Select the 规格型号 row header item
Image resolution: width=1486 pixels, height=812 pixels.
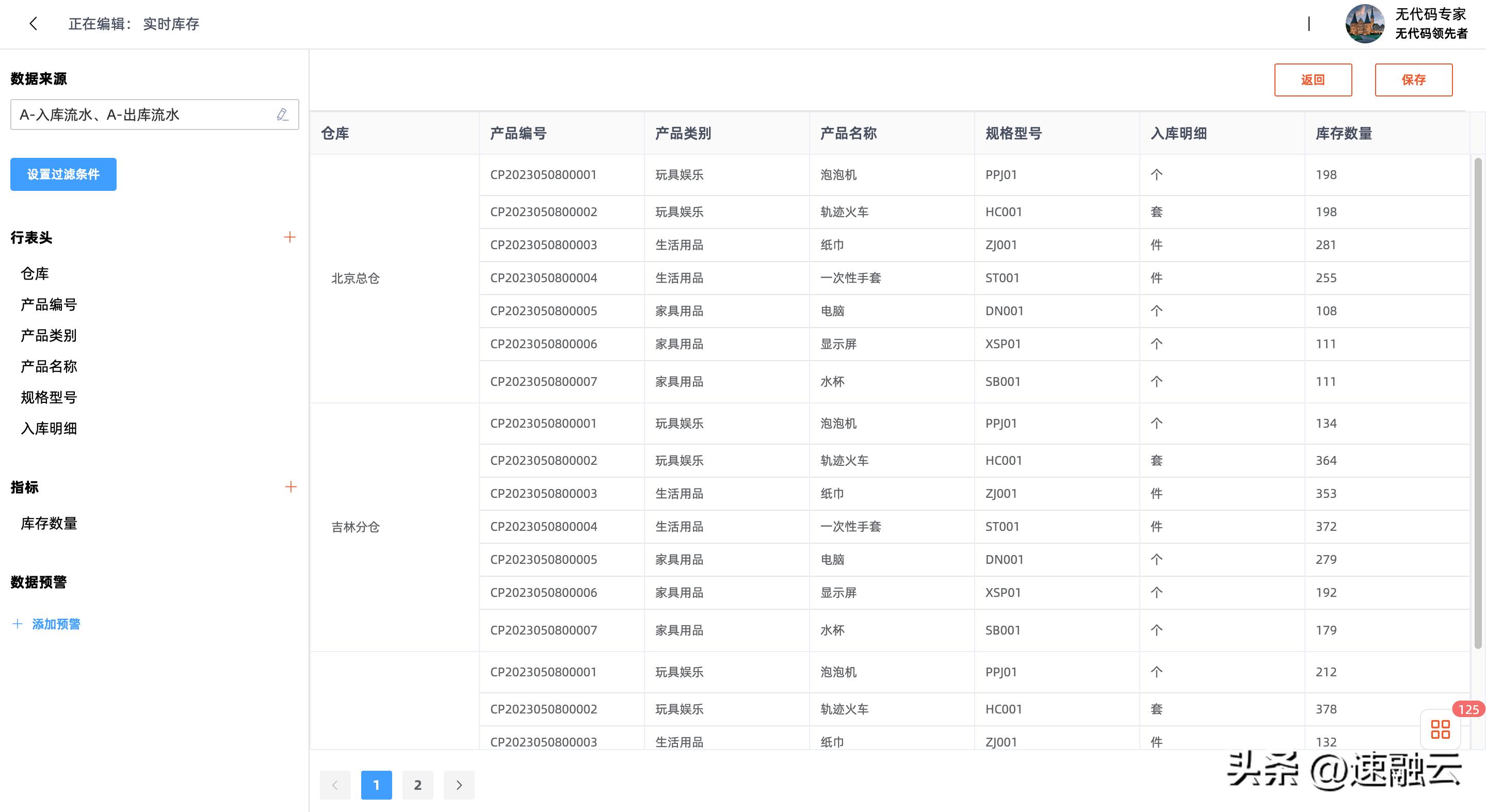49,397
